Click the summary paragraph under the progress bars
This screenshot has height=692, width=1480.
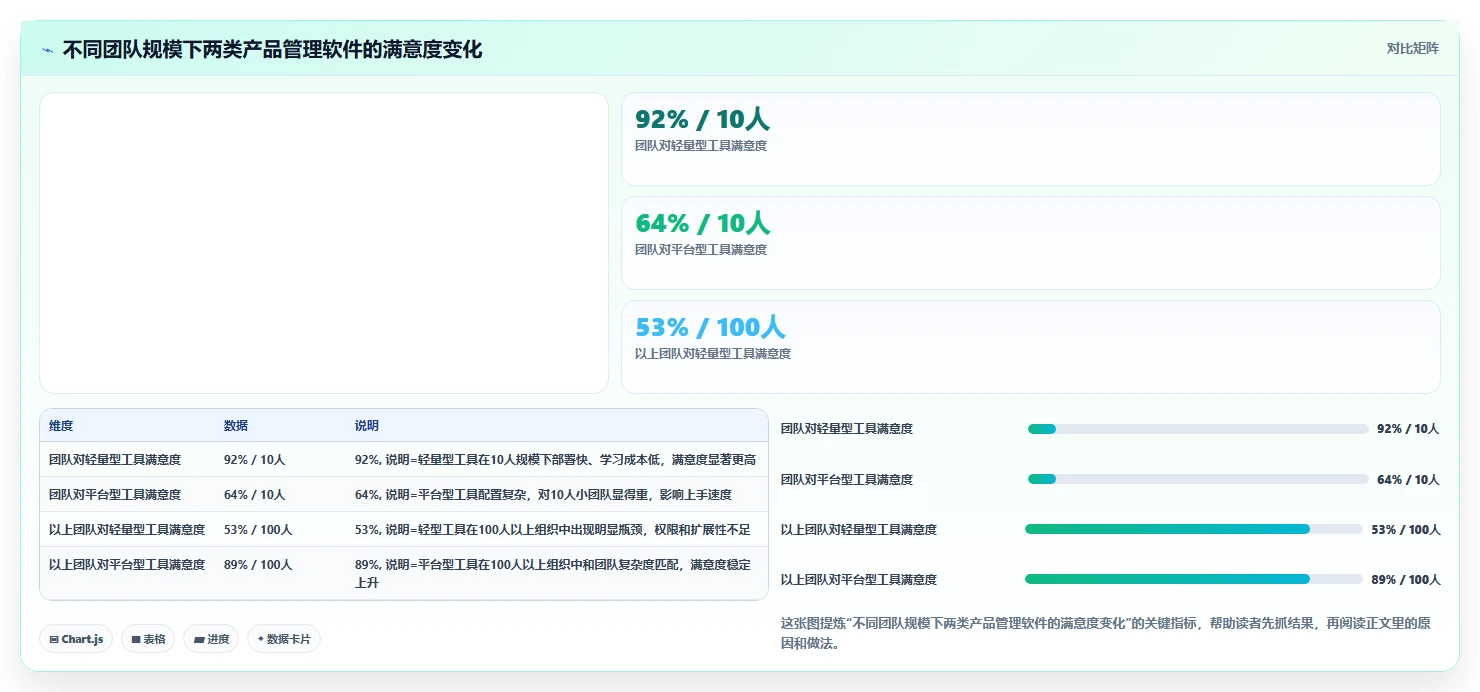coord(1107,633)
